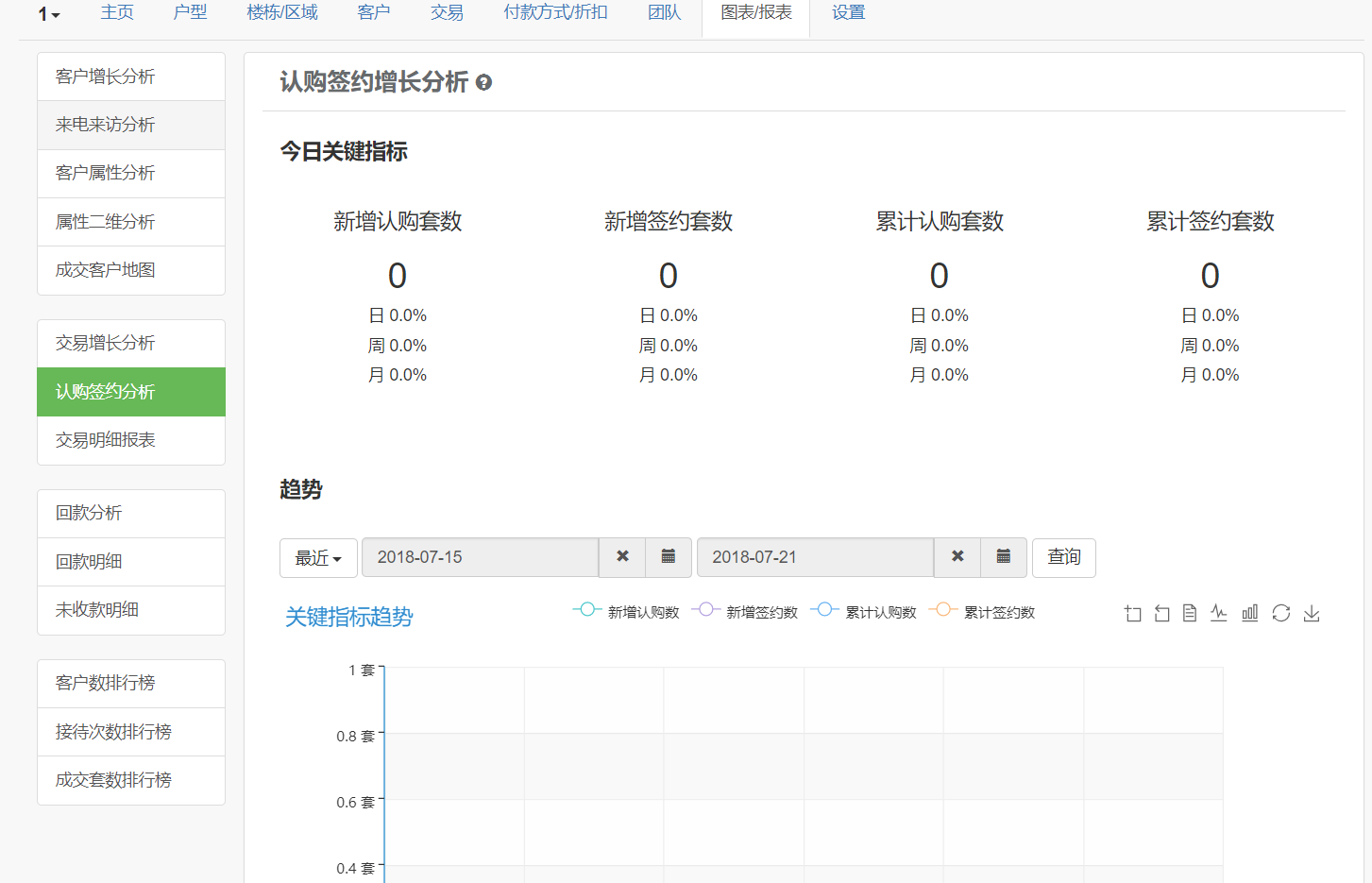The width and height of the screenshot is (1372, 883).
Task: Toggle the 新增认购数 legend series
Action: click(x=626, y=612)
